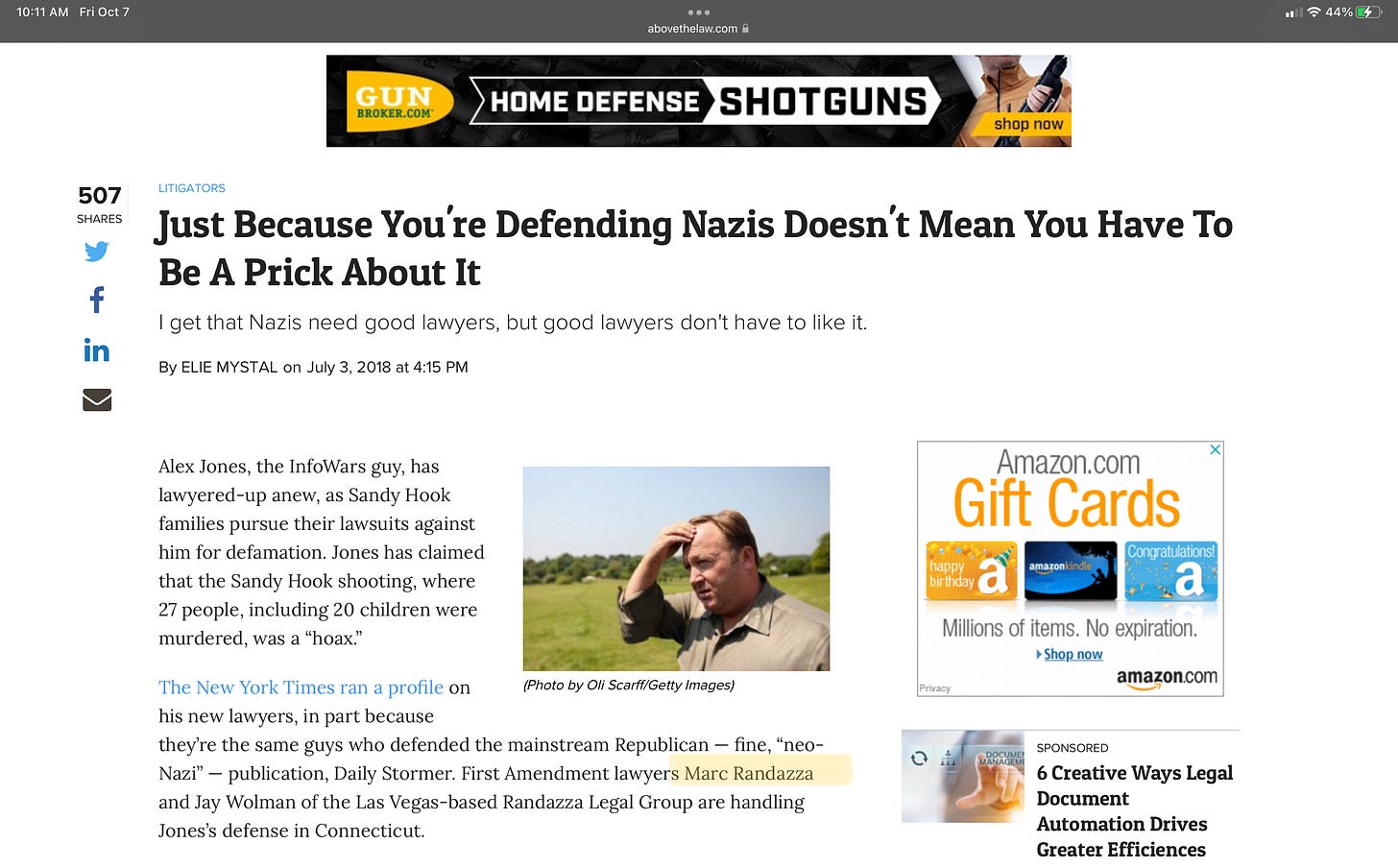Tap the cellular signal bars

coord(1293,12)
